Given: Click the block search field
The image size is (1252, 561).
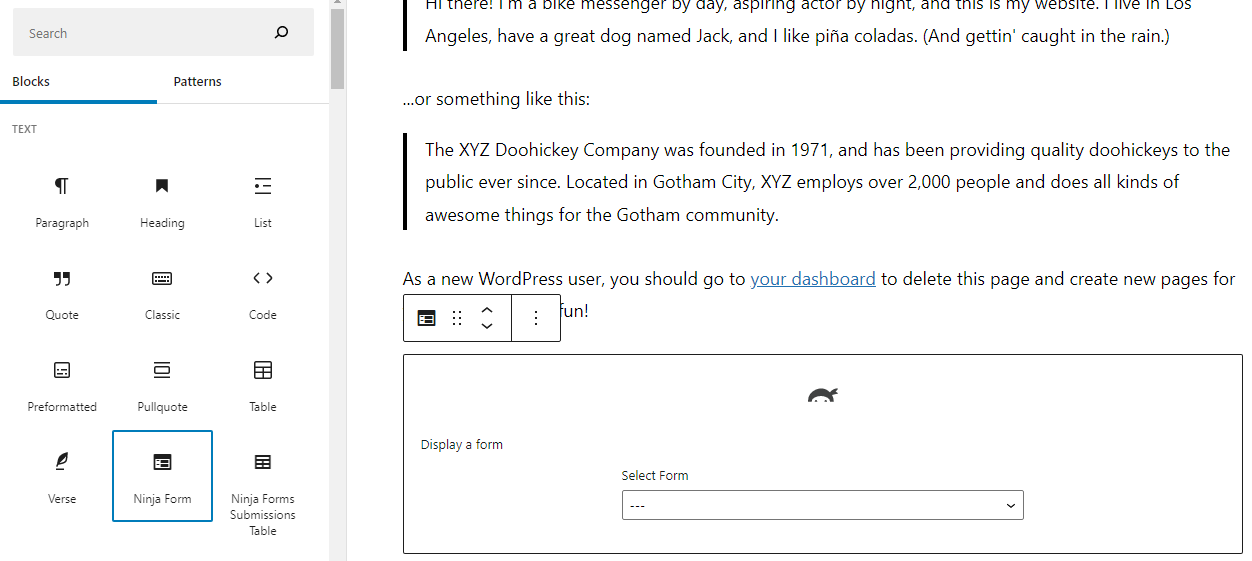Looking at the screenshot, I should 148,33.
